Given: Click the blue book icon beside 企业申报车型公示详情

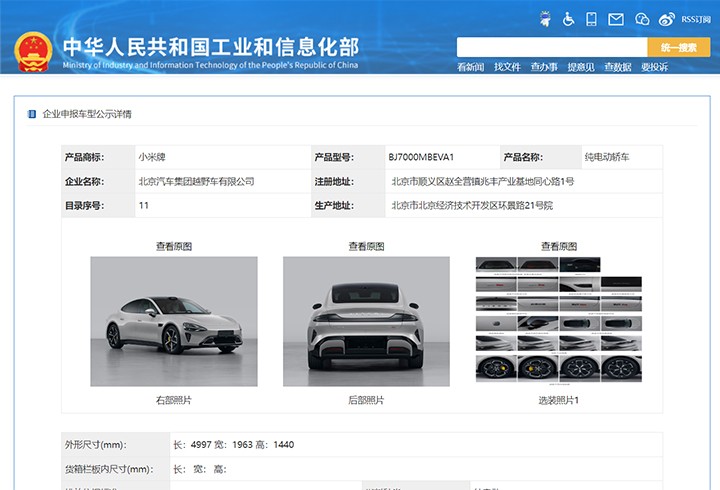Looking at the screenshot, I should click(32, 114).
